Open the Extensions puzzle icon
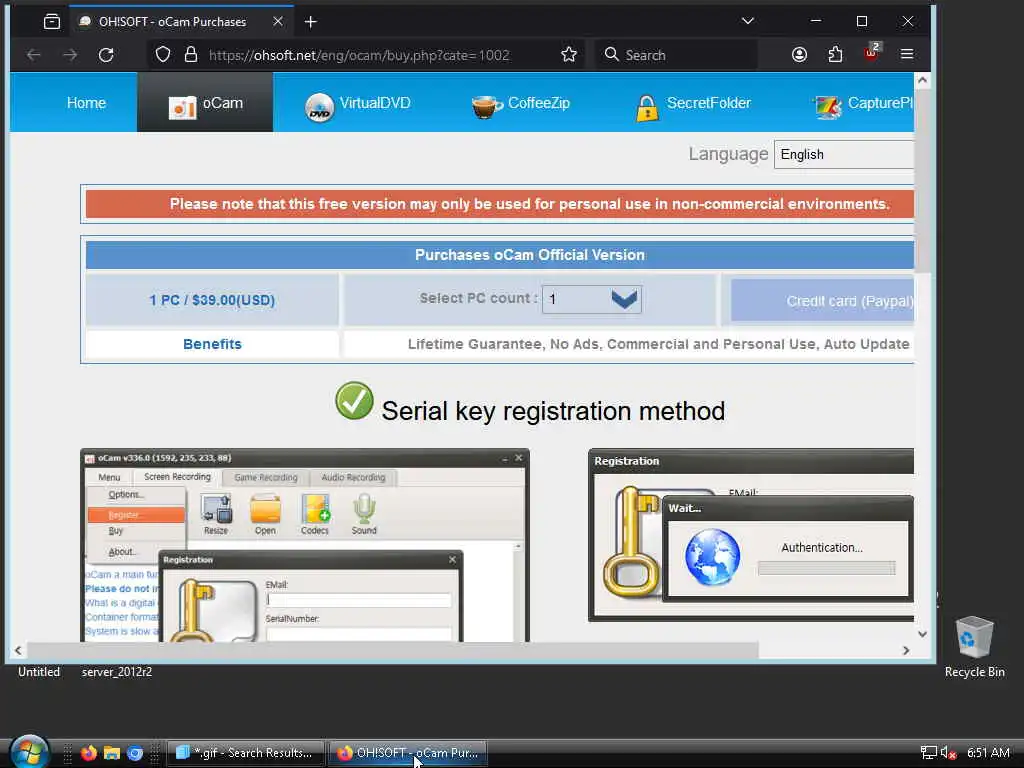 (x=835, y=55)
